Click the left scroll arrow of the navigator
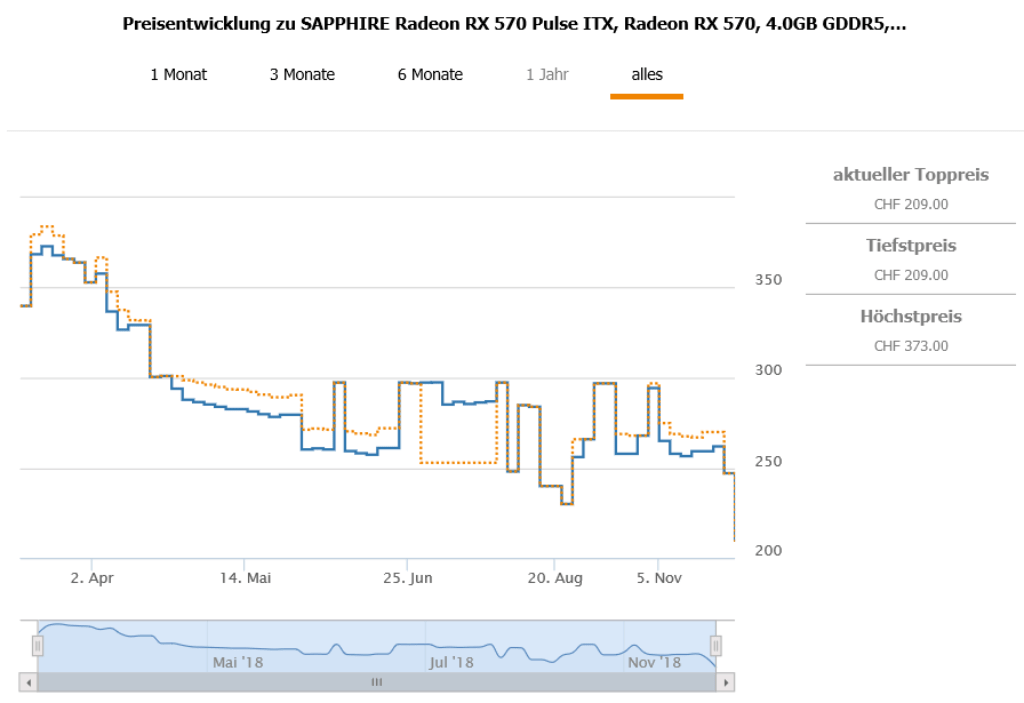 pyautogui.click(x=28, y=682)
